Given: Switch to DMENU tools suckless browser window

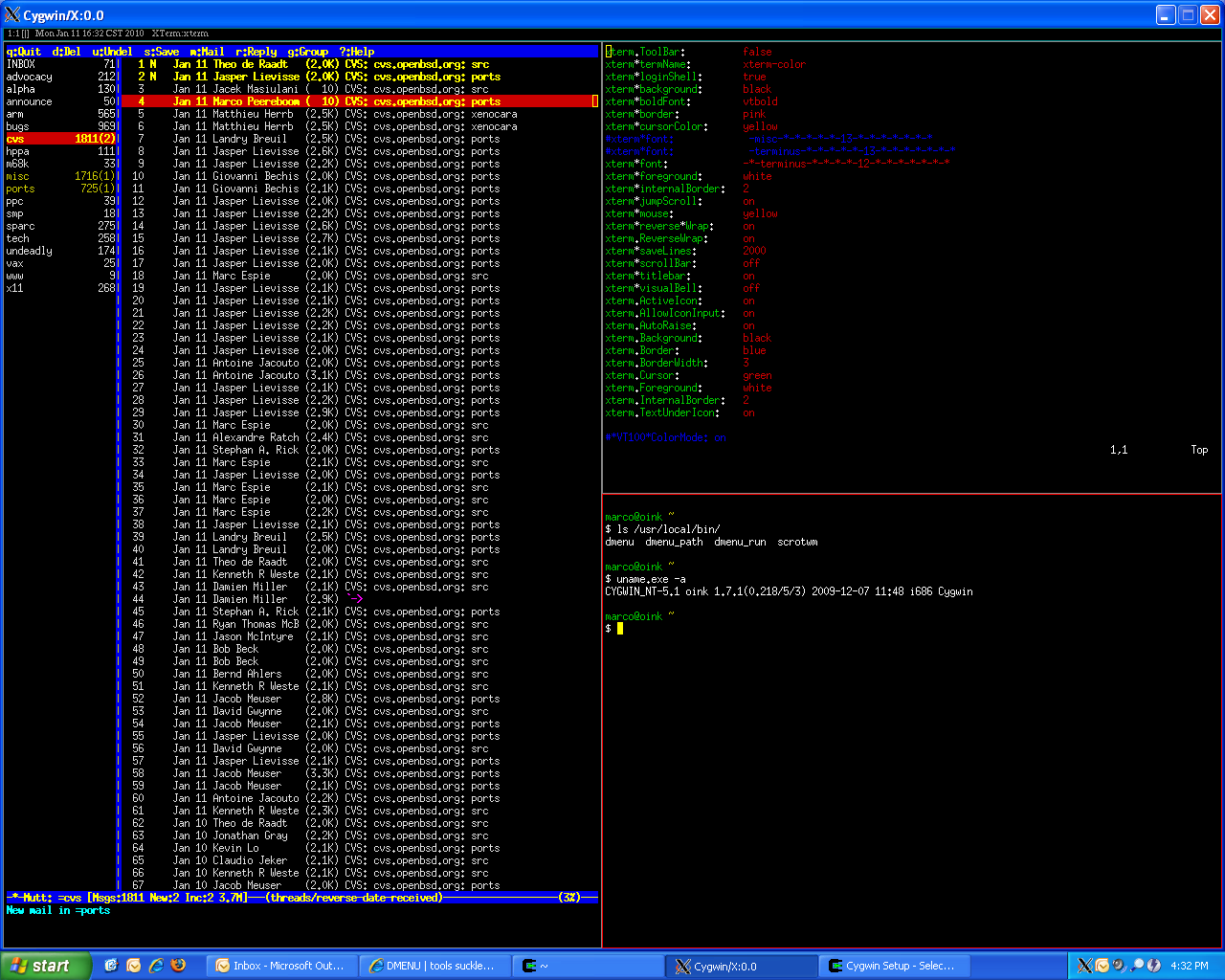Looking at the screenshot, I should (435, 966).
